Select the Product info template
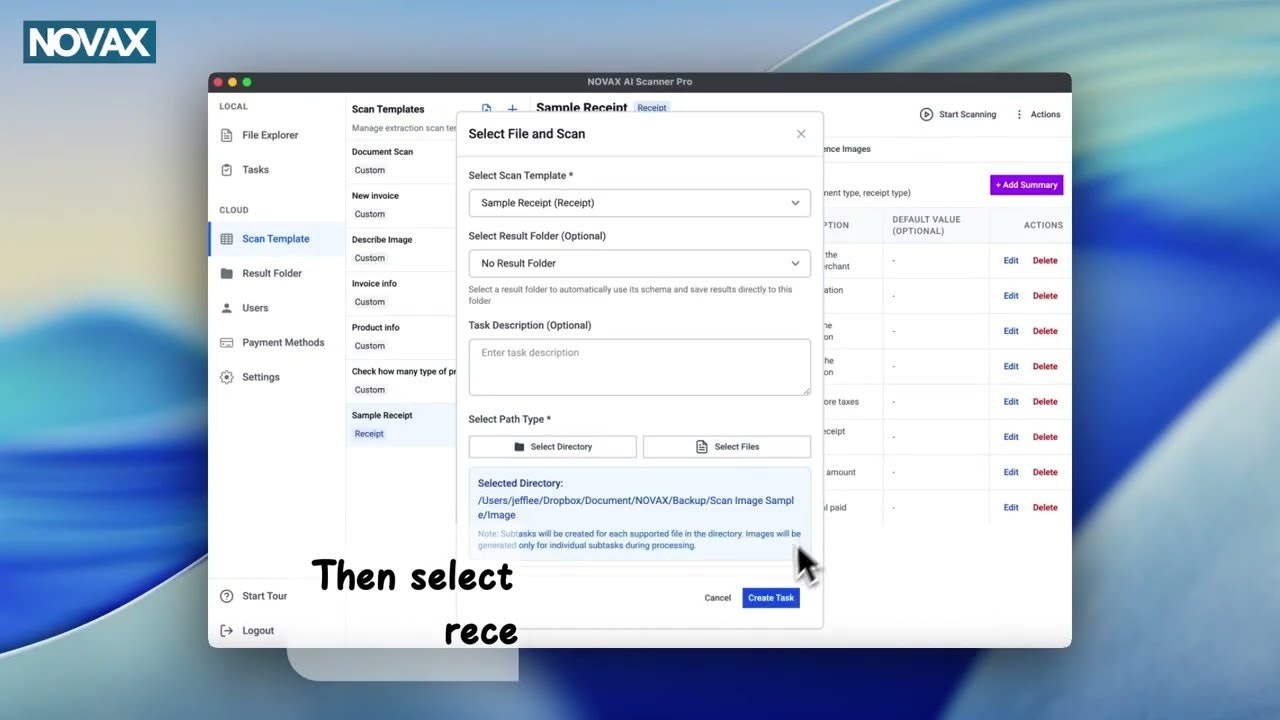The image size is (1280, 720). pyautogui.click(x=402, y=337)
